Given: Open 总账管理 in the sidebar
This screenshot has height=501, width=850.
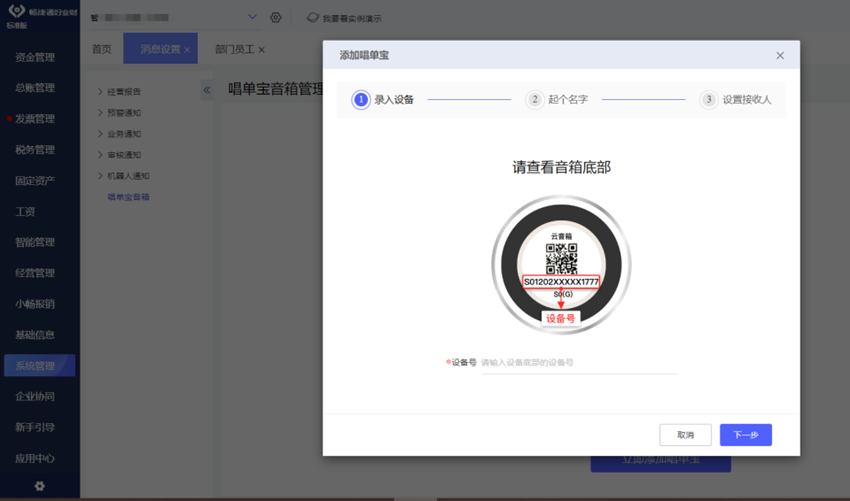Looking at the screenshot, I should 35,87.
